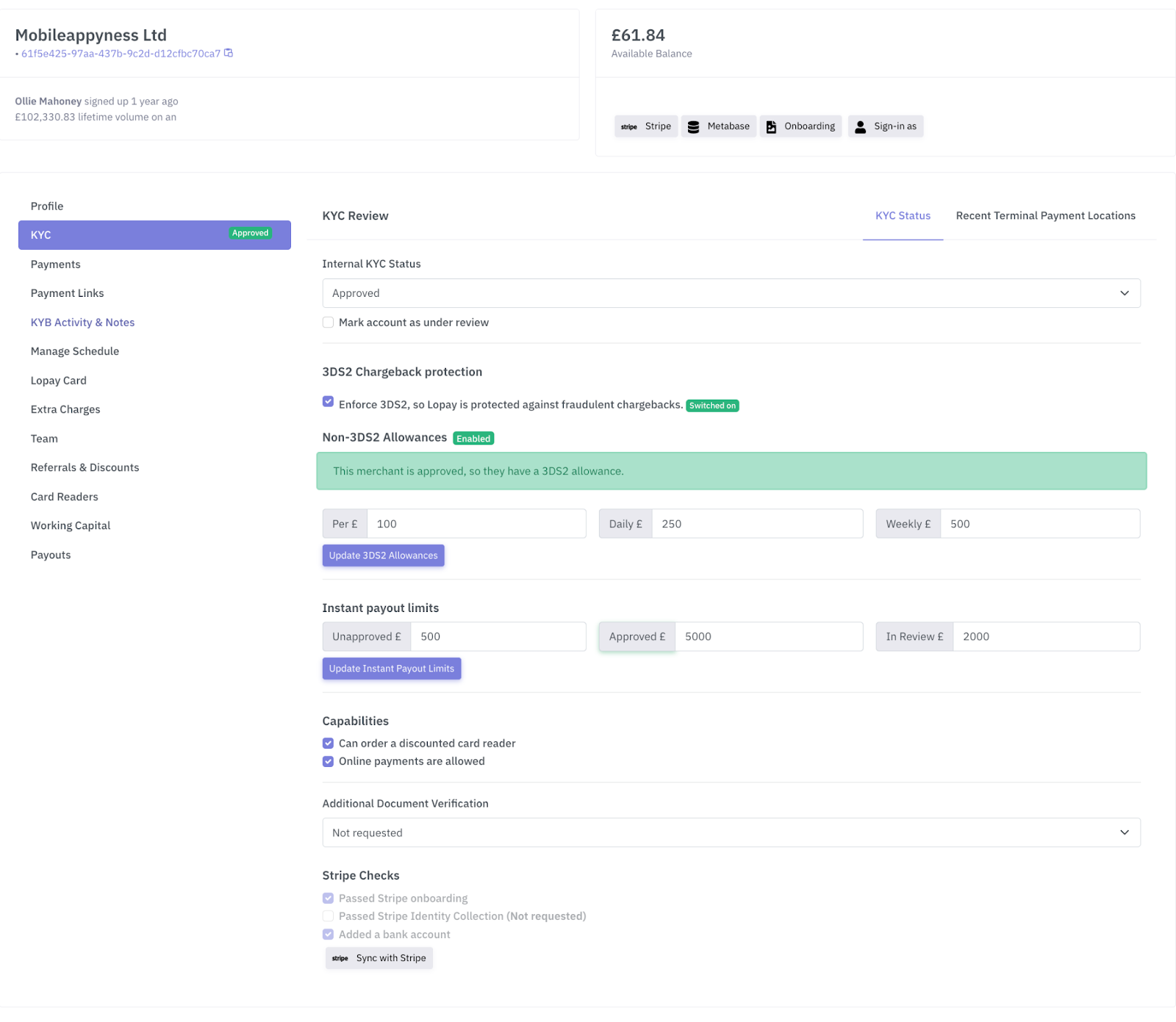Image resolution: width=1176 pixels, height=1022 pixels.
Task: Uncheck Enforce 3DS2 chargeback protection
Action: (329, 402)
